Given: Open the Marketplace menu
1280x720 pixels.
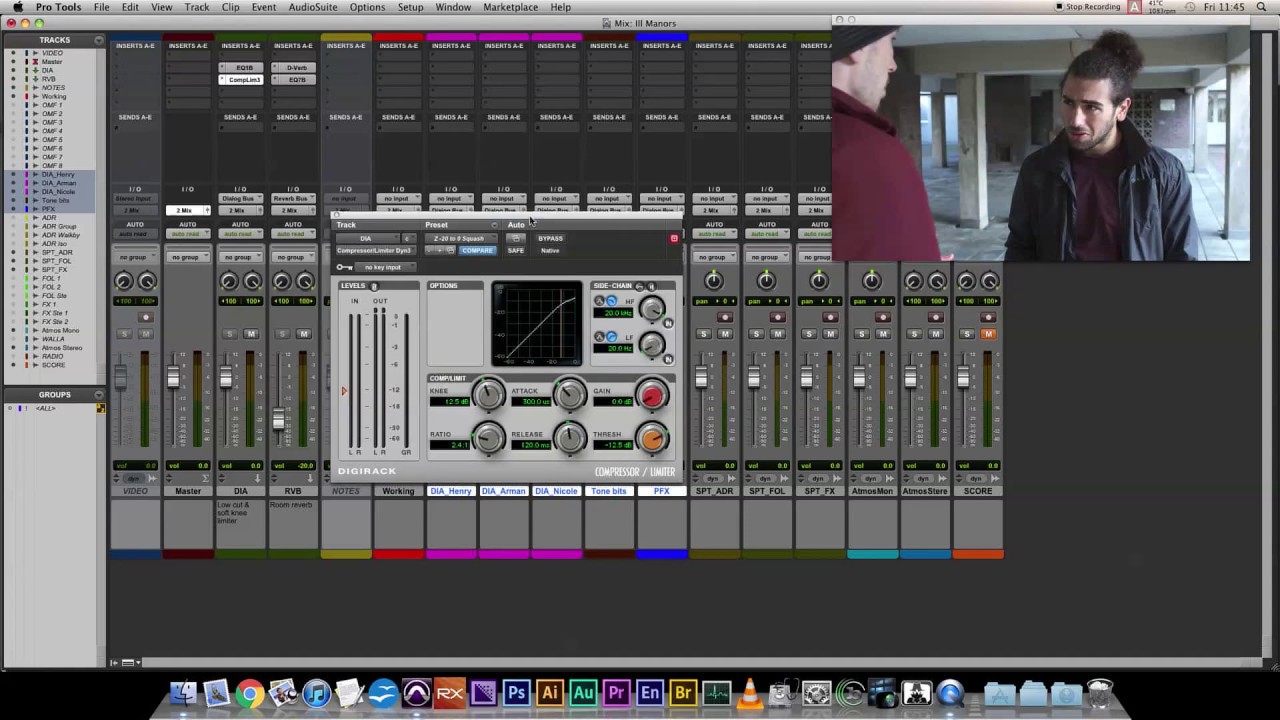Looking at the screenshot, I should click(x=510, y=7).
